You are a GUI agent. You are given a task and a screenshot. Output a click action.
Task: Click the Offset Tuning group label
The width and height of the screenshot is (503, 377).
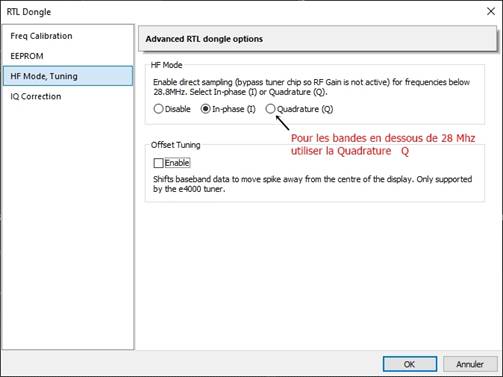[x=175, y=145]
